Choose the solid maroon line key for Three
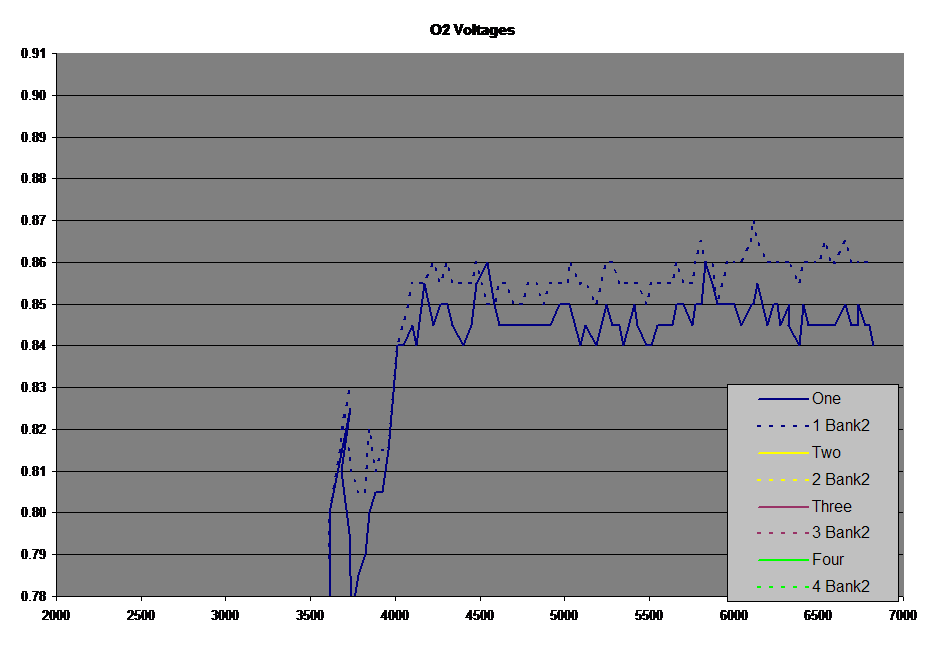Image resolution: width=943 pixels, height=646 pixels. pos(783,507)
